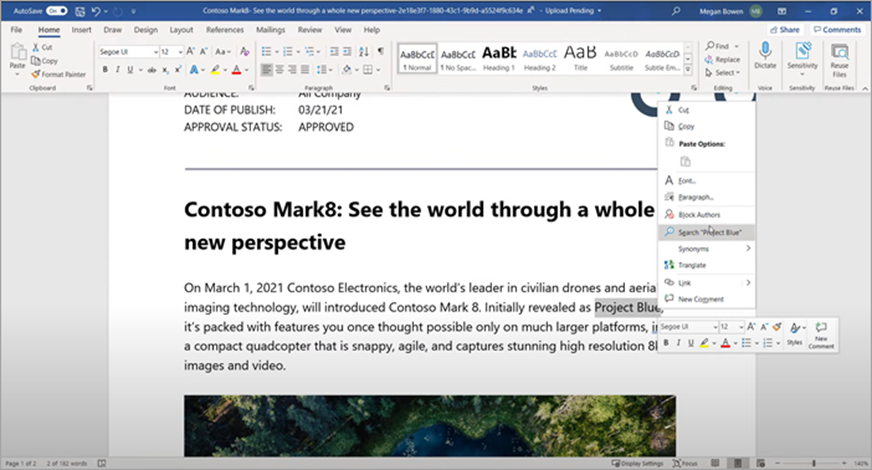Click the Sort icon in Paragraph group
Screen dimensions: 872x470
click(x=364, y=52)
